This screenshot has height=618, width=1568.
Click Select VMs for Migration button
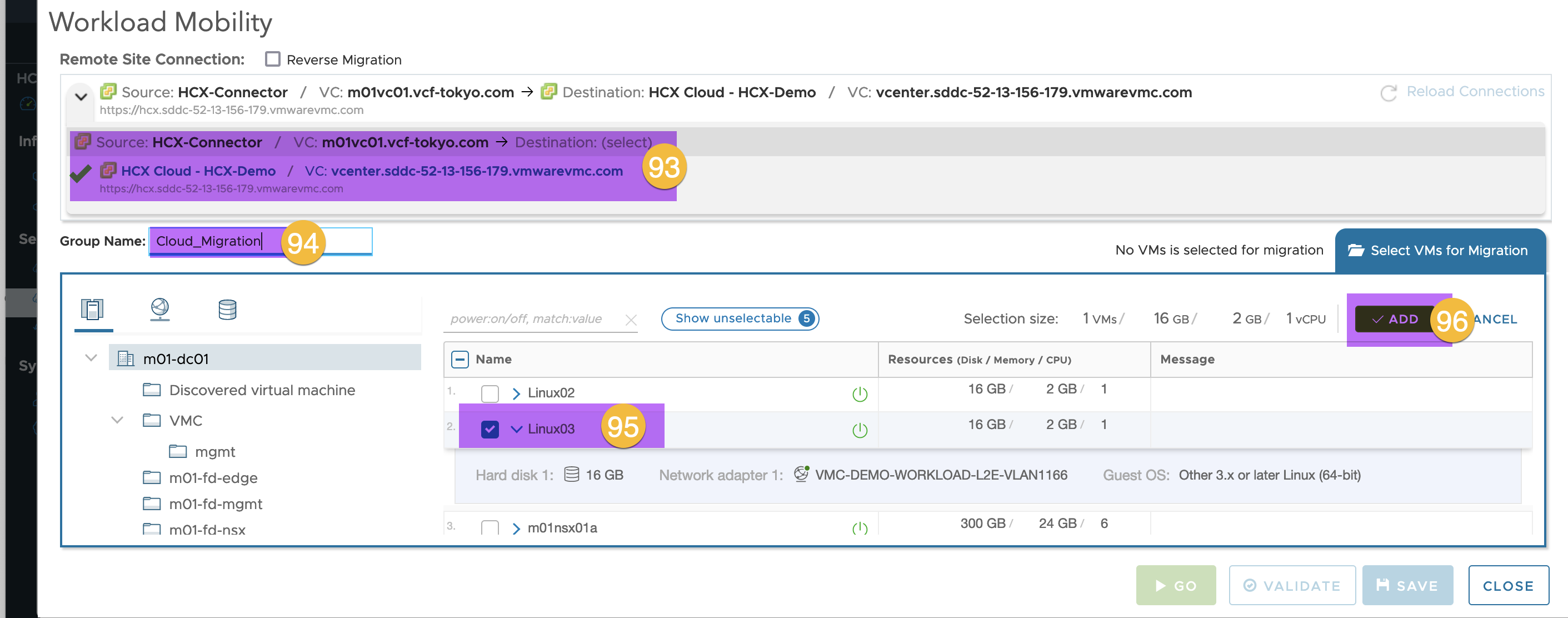[1440, 251]
